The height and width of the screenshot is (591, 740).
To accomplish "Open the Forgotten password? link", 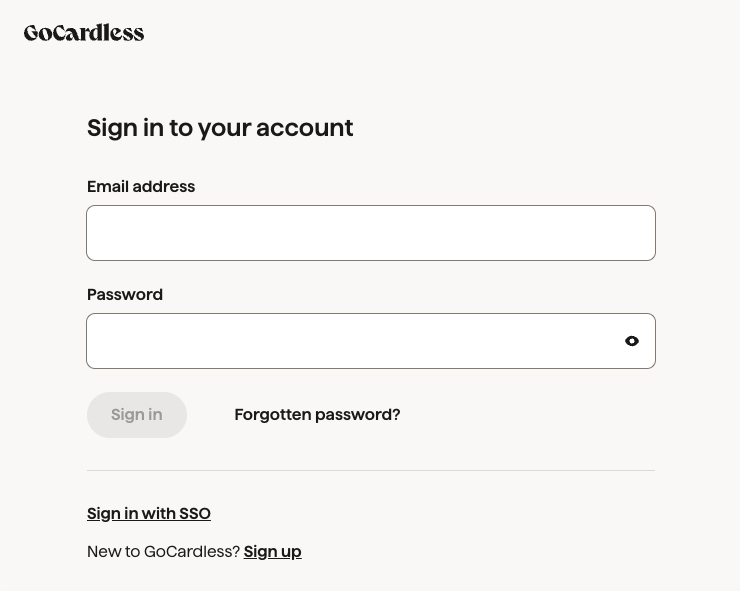I will [x=317, y=414].
